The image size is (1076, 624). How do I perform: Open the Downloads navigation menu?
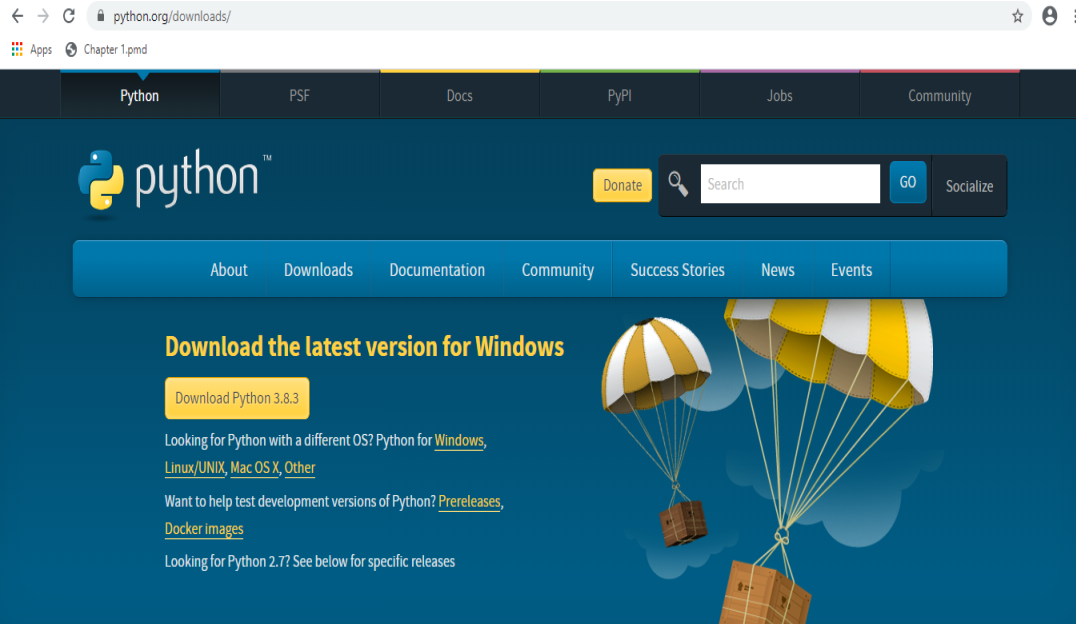pyautogui.click(x=318, y=270)
